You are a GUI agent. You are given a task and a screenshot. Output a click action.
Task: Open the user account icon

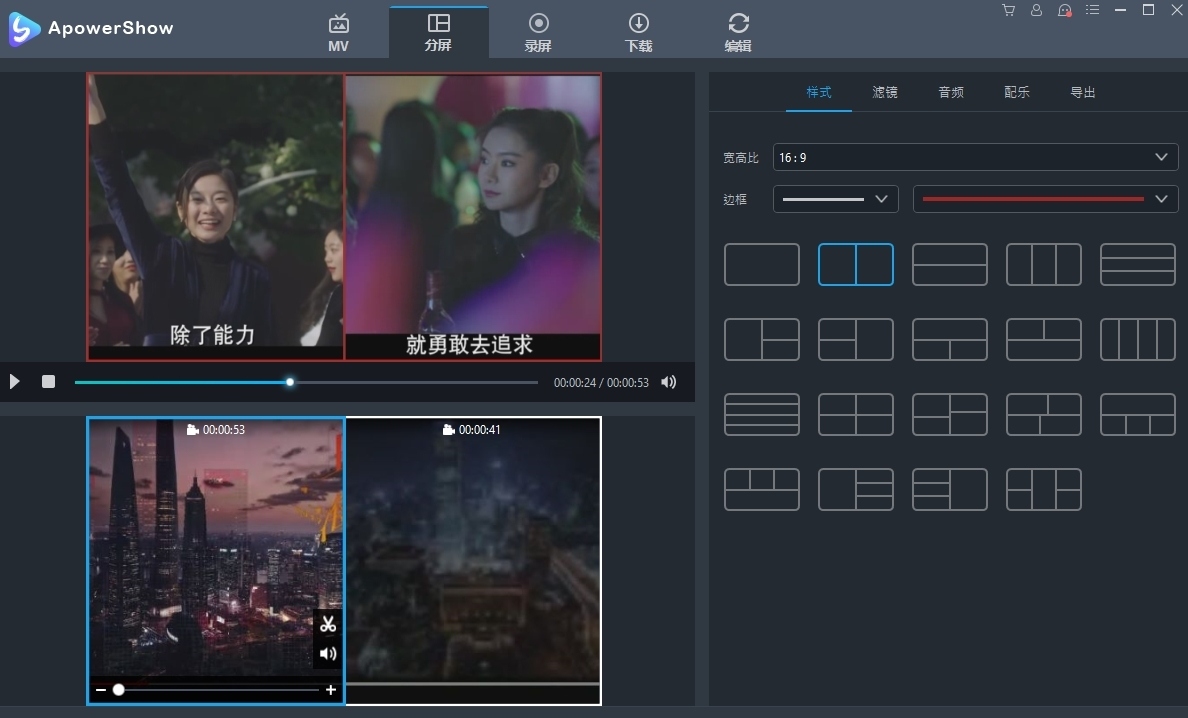pyautogui.click(x=1036, y=10)
